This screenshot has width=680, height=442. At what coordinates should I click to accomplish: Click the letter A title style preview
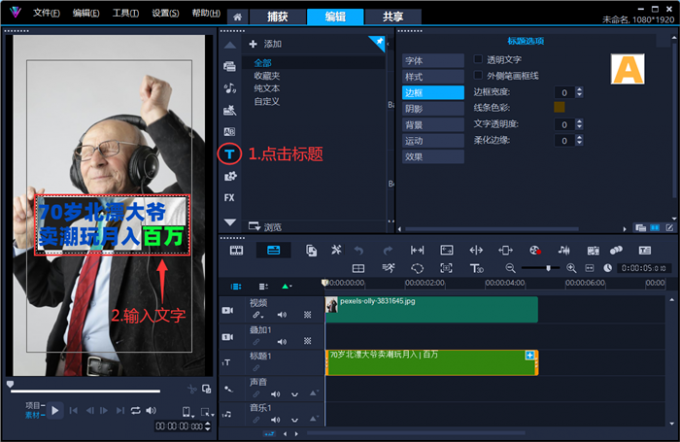tap(628, 69)
